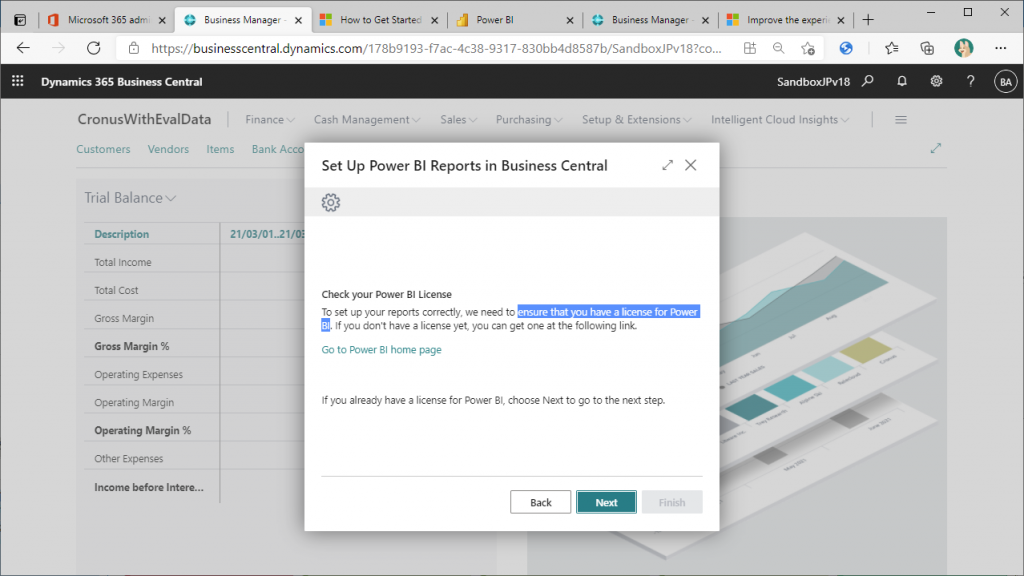Click the gear icon in setup dialog

click(331, 202)
